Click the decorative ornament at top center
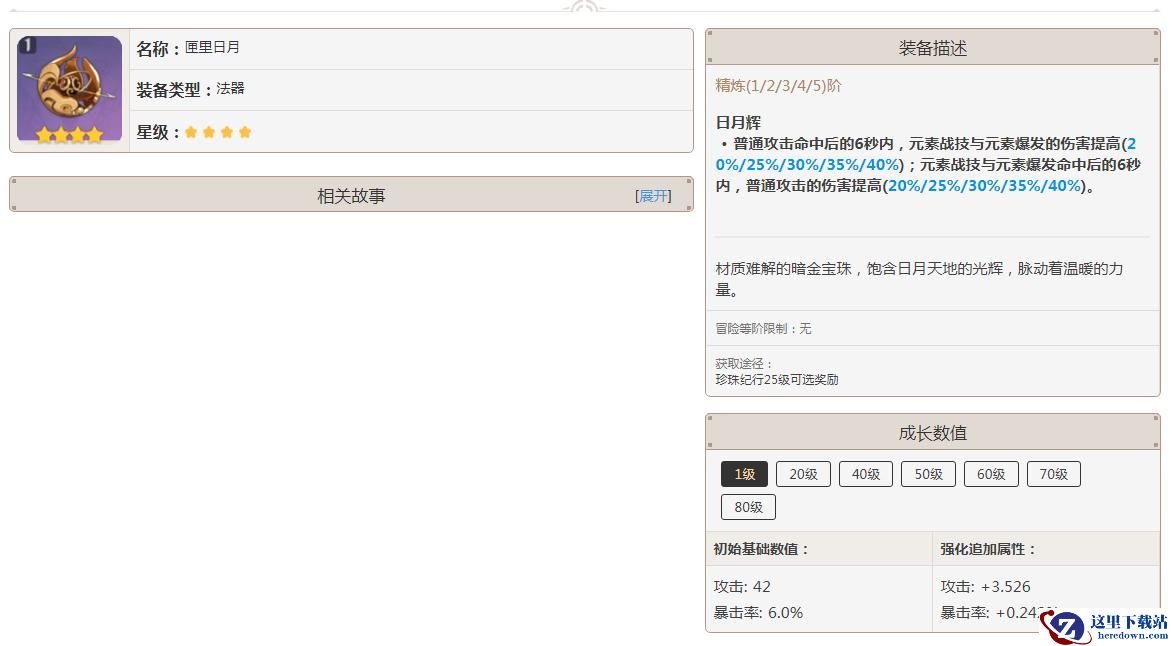1172x646 pixels. tap(585, 7)
